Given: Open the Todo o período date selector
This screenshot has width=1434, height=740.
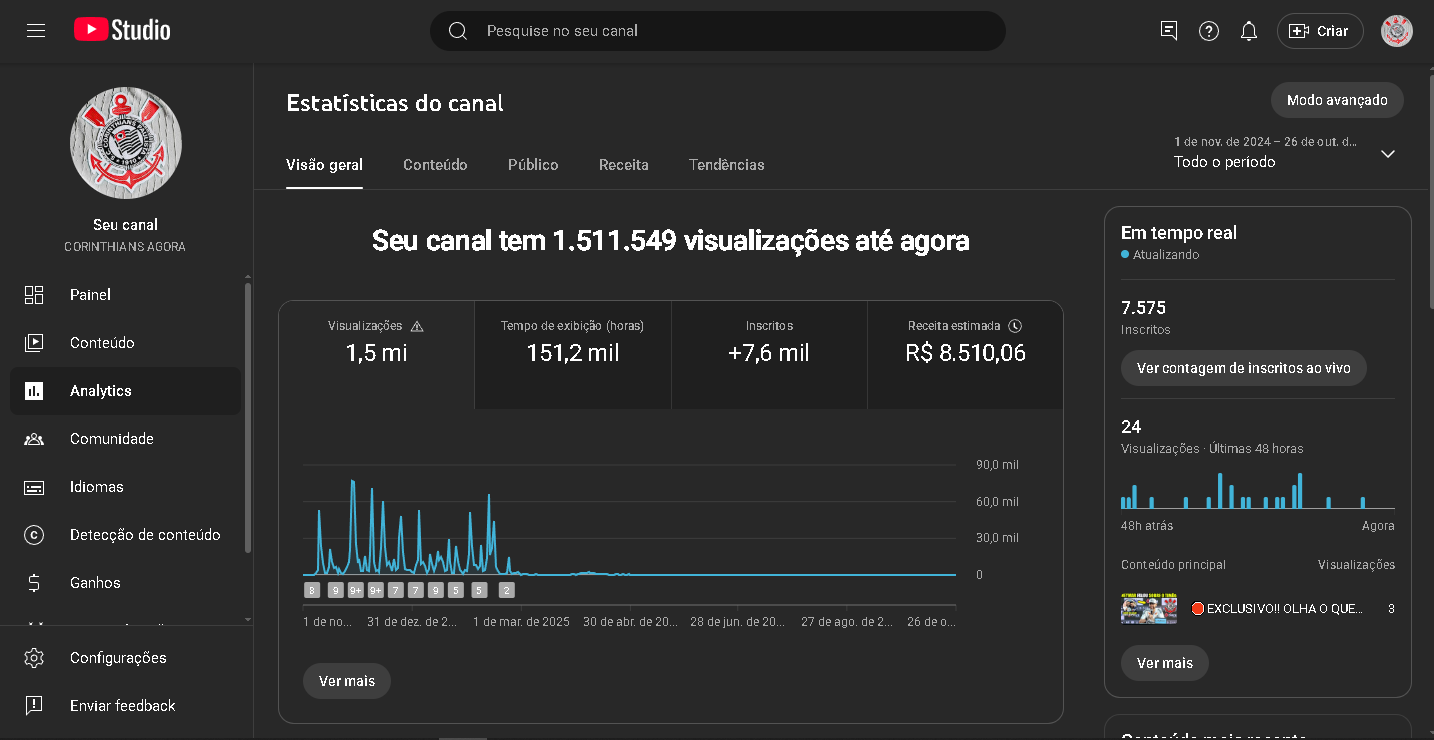Looking at the screenshot, I should (x=1285, y=152).
